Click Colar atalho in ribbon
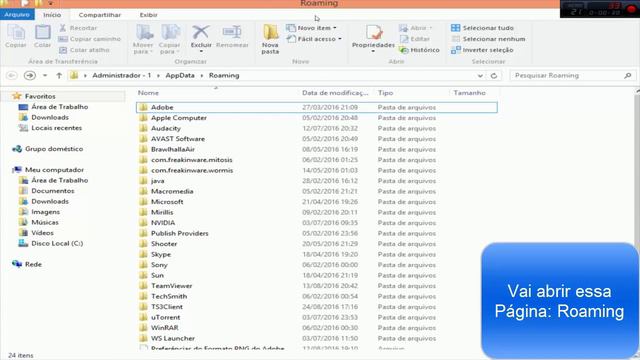 pyautogui.click(x=84, y=50)
